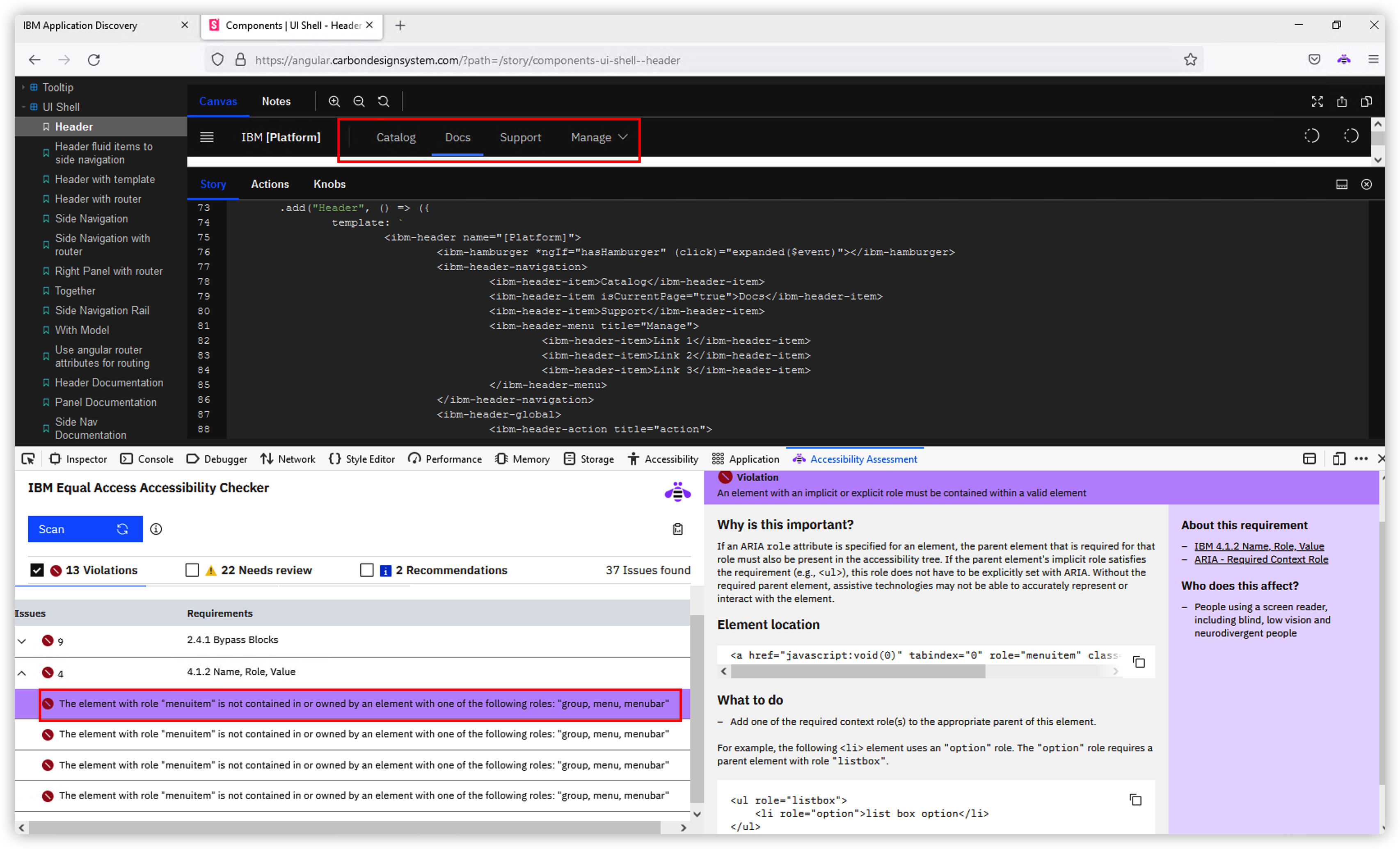Zoom out of the story canvas

359,101
